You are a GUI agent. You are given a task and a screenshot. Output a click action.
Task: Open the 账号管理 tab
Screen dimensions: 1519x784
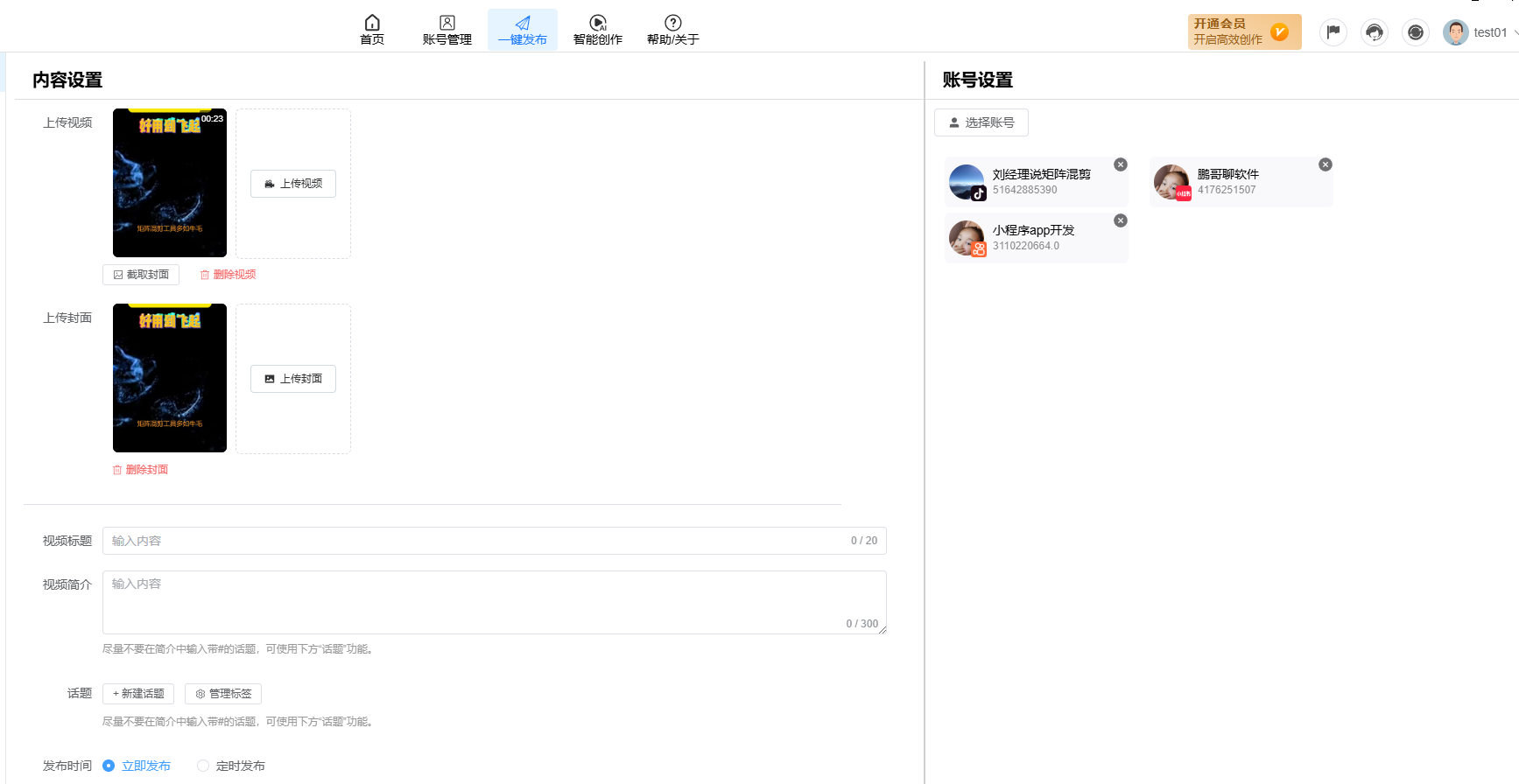click(x=447, y=30)
